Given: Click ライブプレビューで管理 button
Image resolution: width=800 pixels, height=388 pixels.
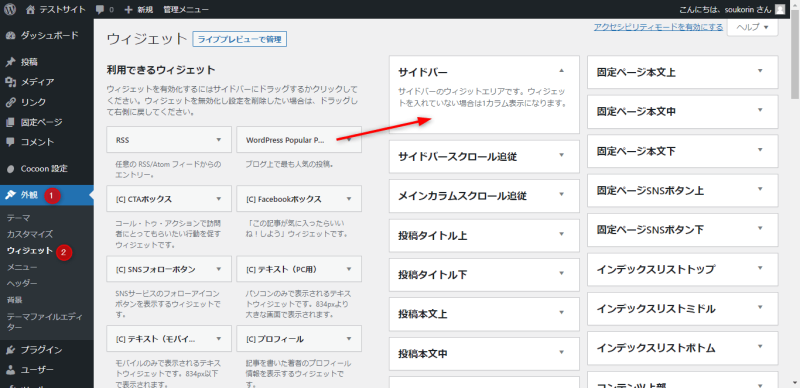Looking at the screenshot, I should tap(239, 39).
